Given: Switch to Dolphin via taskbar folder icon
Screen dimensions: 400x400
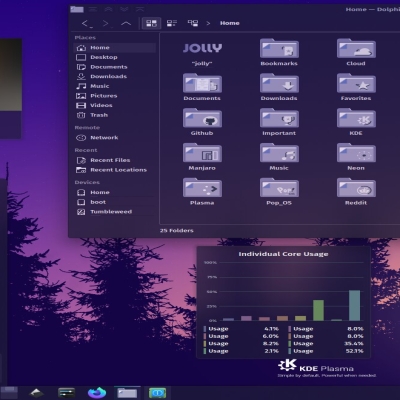Looking at the screenshot, I should [127, 393].
